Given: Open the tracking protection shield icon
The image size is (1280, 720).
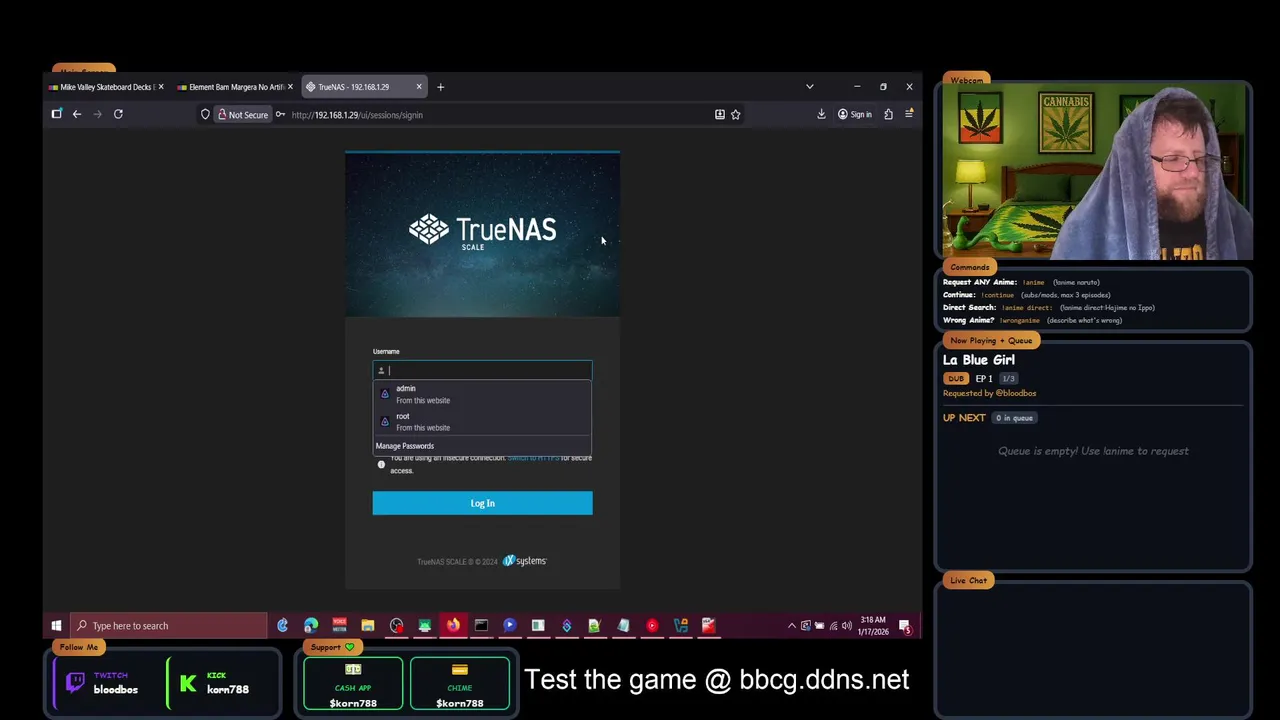Looking at the screenshot, I should tap(205, 114).
